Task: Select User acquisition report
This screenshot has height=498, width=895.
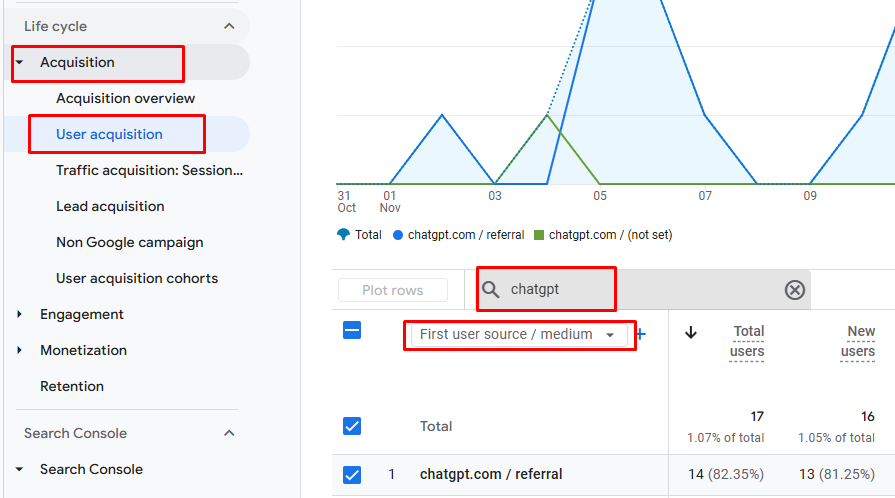Action: [x=109, y=134]
